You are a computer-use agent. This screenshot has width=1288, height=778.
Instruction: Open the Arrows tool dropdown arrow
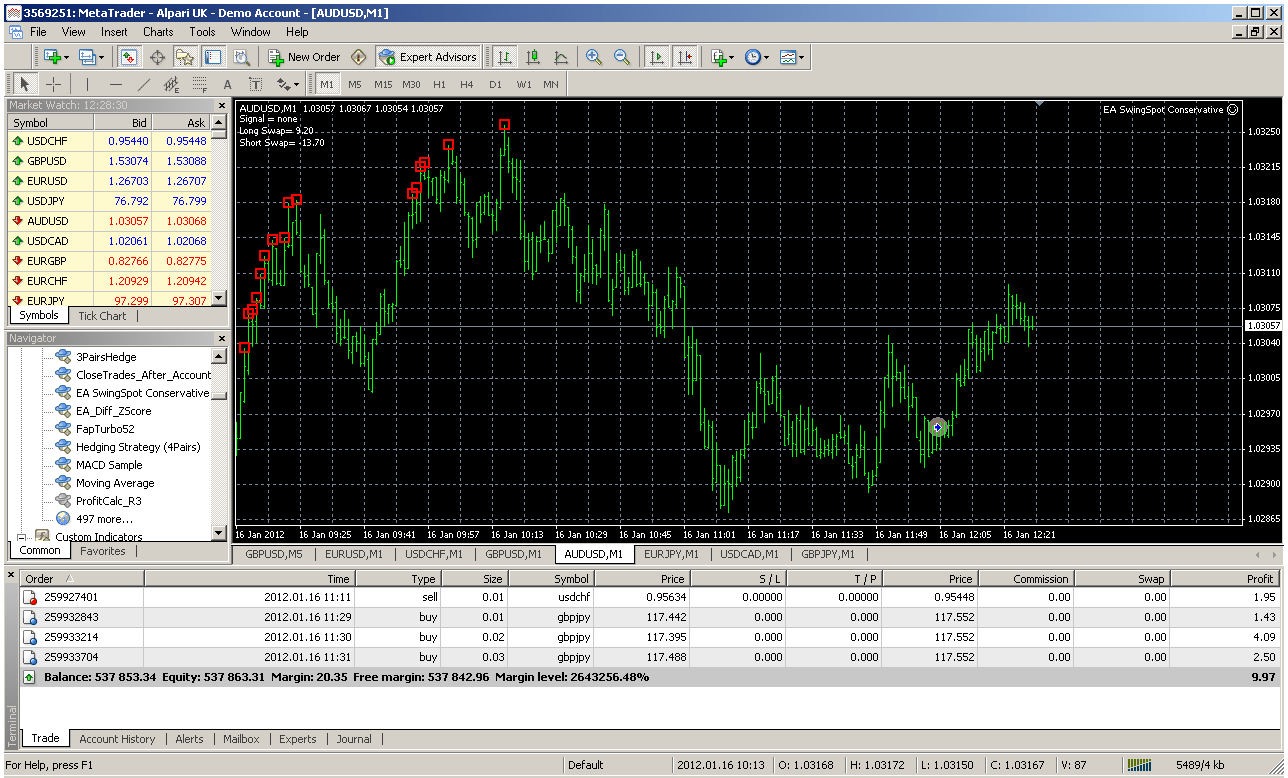click(x=297, y=84)
